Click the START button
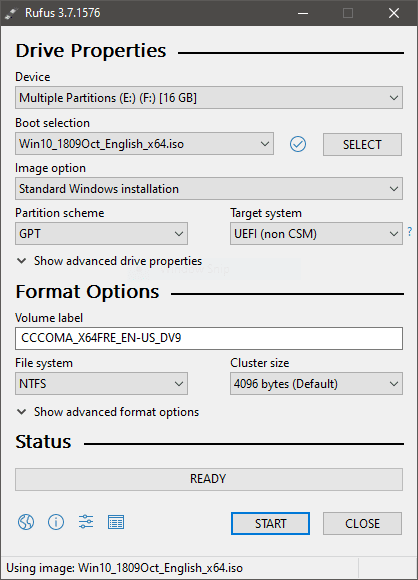The height and width of the screenshot is (580, 418). tap(270, 523)
